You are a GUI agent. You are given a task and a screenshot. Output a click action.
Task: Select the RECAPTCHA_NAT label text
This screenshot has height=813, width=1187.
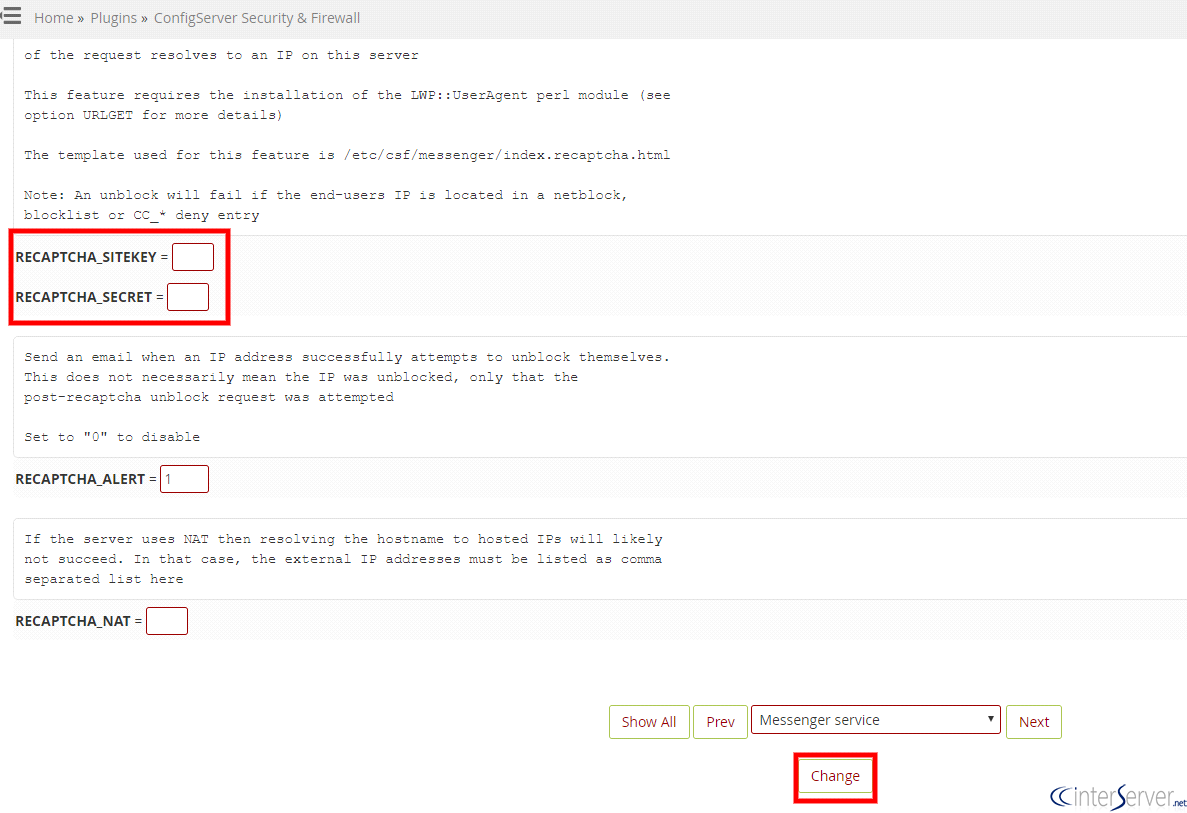click(x=73, y=621)
